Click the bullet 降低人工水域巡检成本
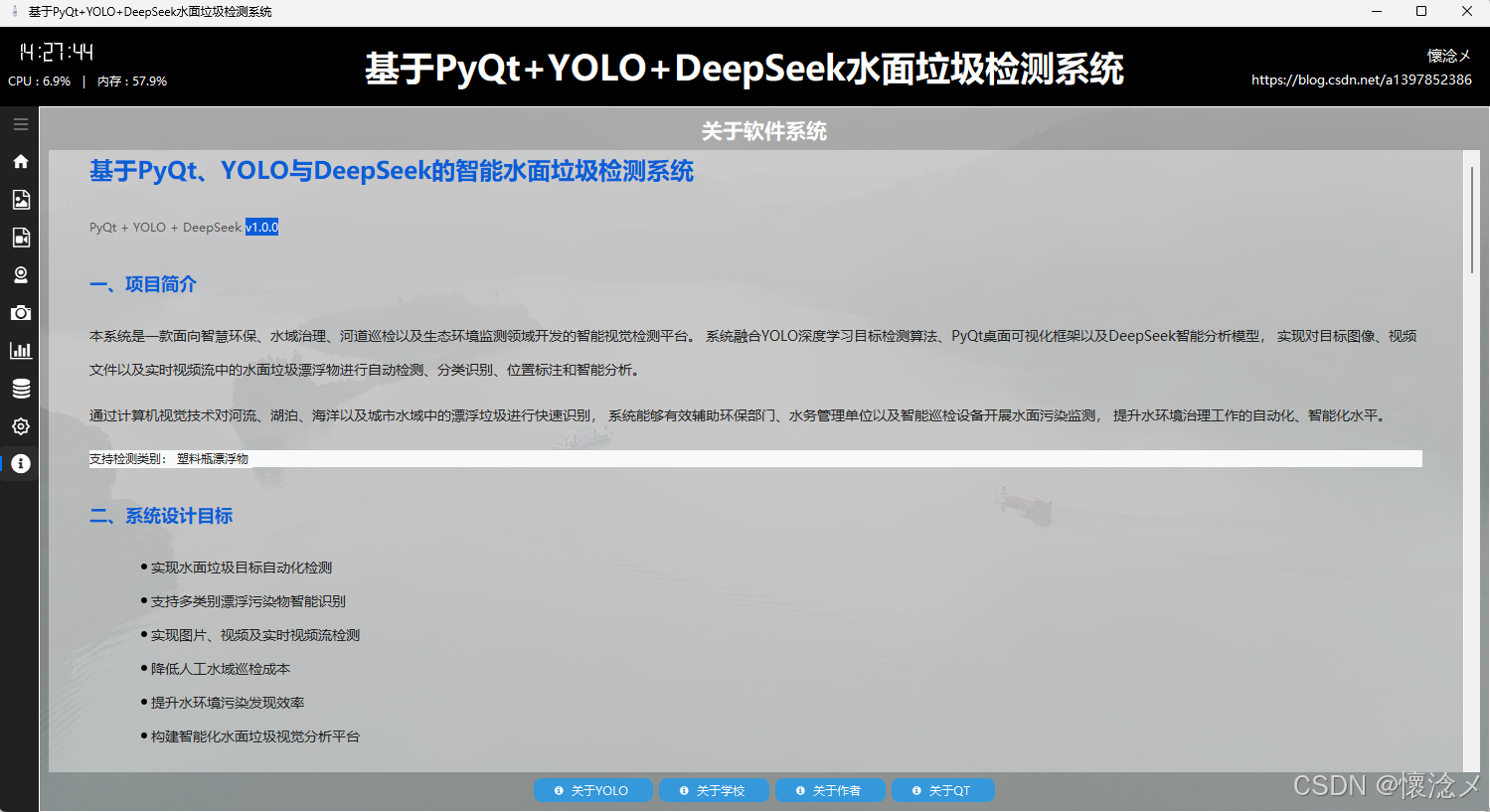This screenshot has height=812, width=1490. (x=221, y=669)
